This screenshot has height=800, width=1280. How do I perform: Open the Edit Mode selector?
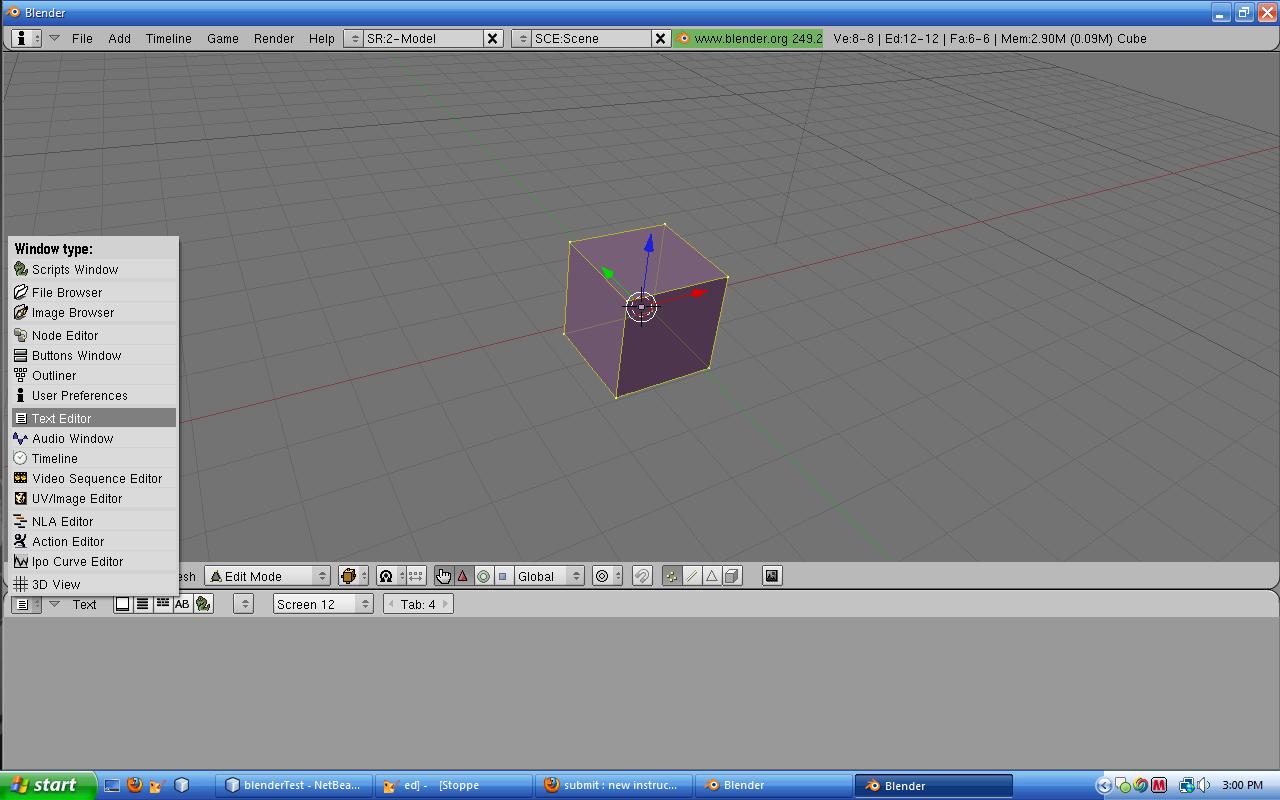tap(267, 576)
